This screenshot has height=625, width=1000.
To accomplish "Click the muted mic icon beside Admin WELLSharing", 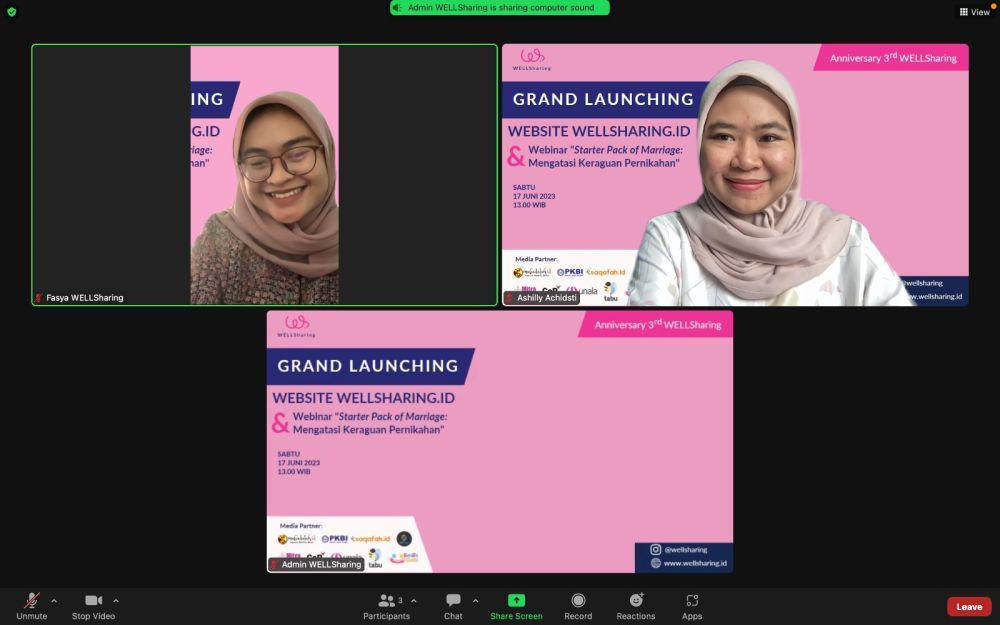I will pyautogui.click(x=274, y=564).
